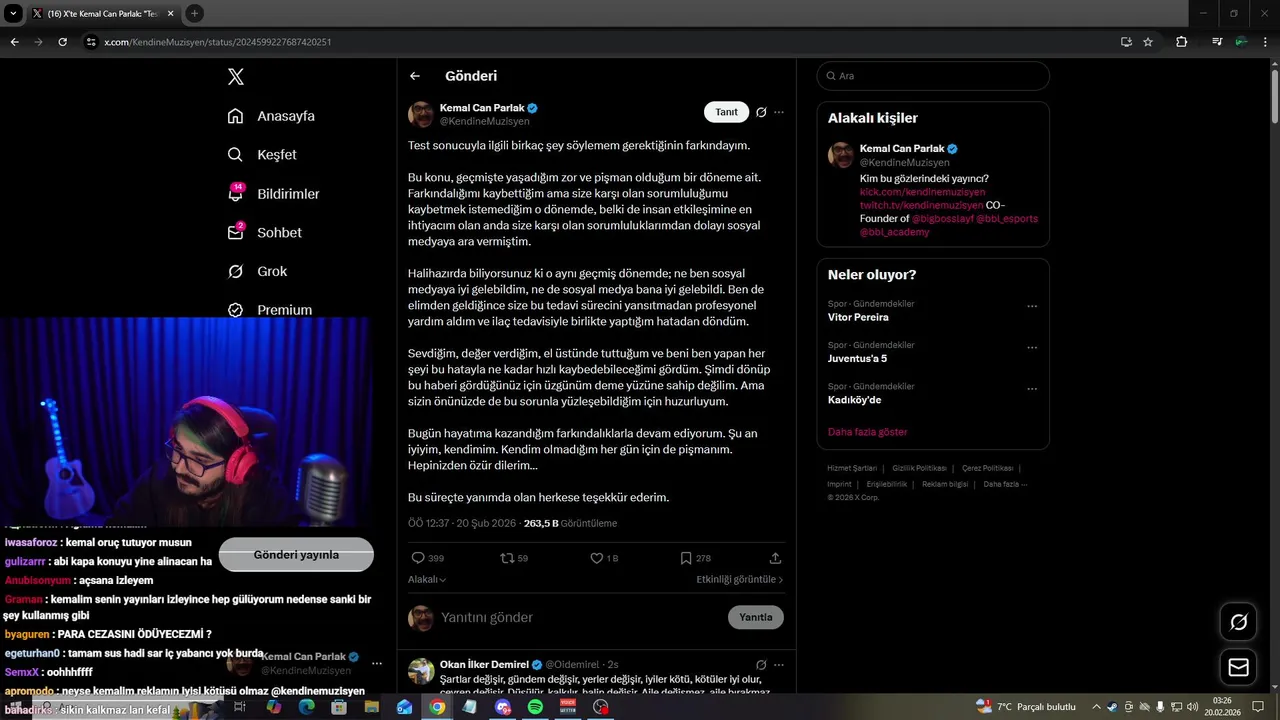
Task: Open Anasayfa home in the sidebar
Action: [x=271, y=116]
